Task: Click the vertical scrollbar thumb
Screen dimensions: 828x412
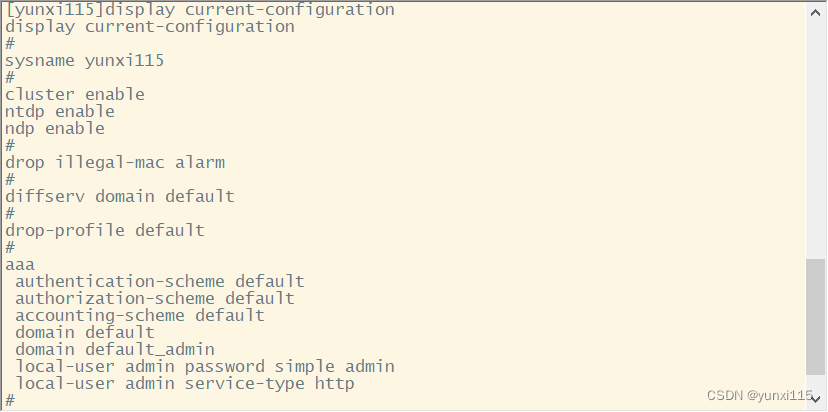Action: (815, 315)
